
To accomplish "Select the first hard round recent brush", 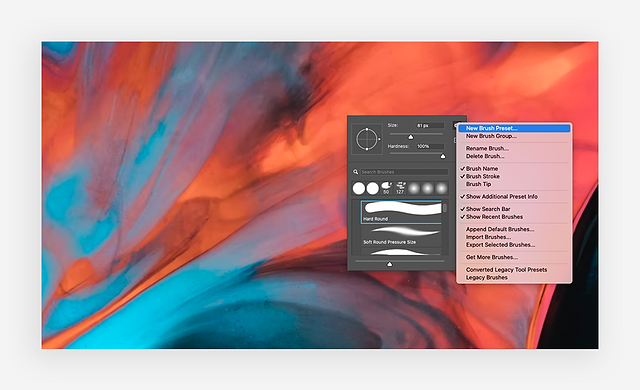I will coord(359,188).
